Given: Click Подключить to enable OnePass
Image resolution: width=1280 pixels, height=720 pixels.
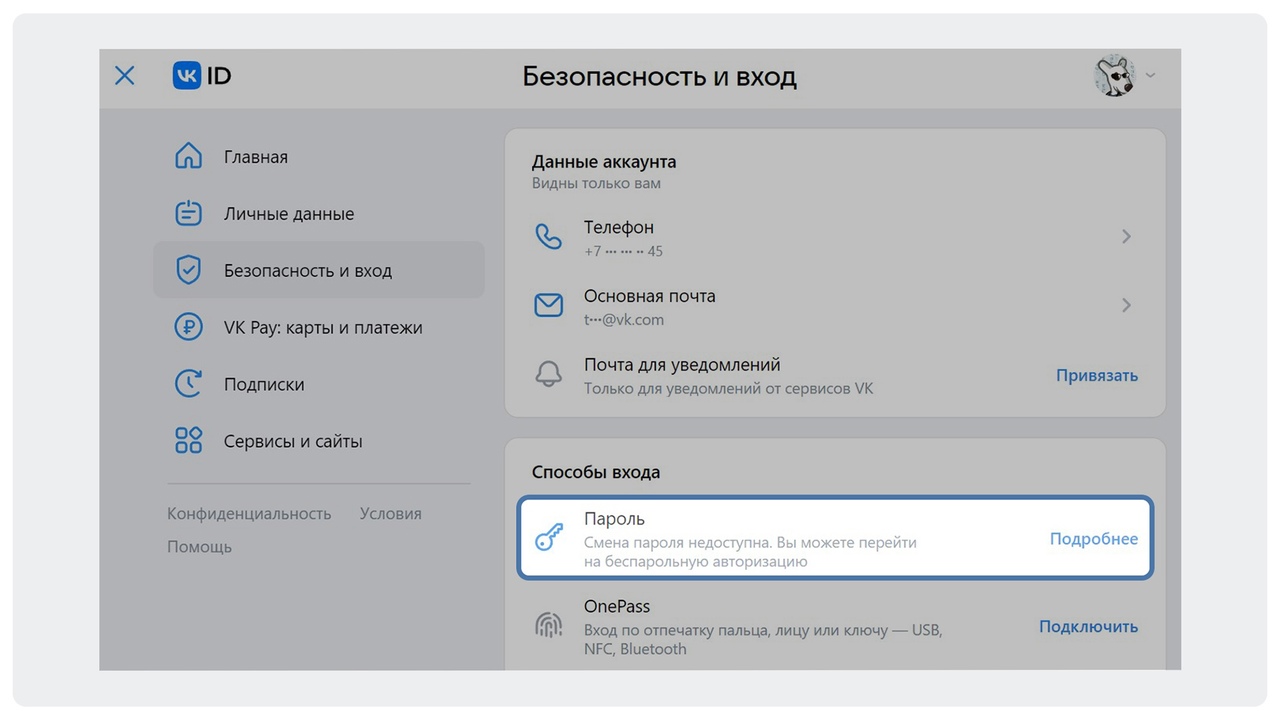Looking at the screenshot, I should pyautogui.click(x=1088, y=627).
